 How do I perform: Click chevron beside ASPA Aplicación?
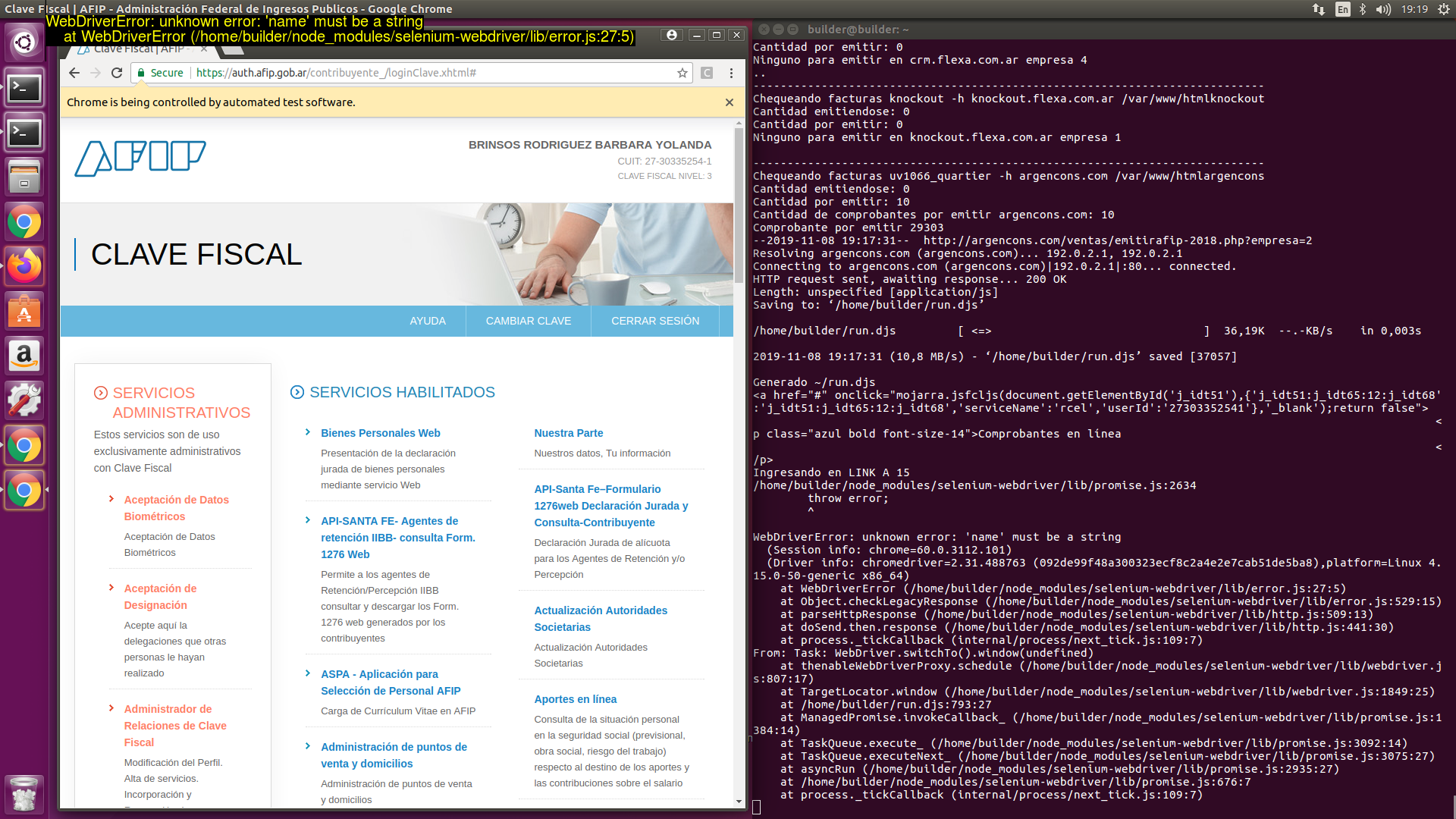pos(307,673)
